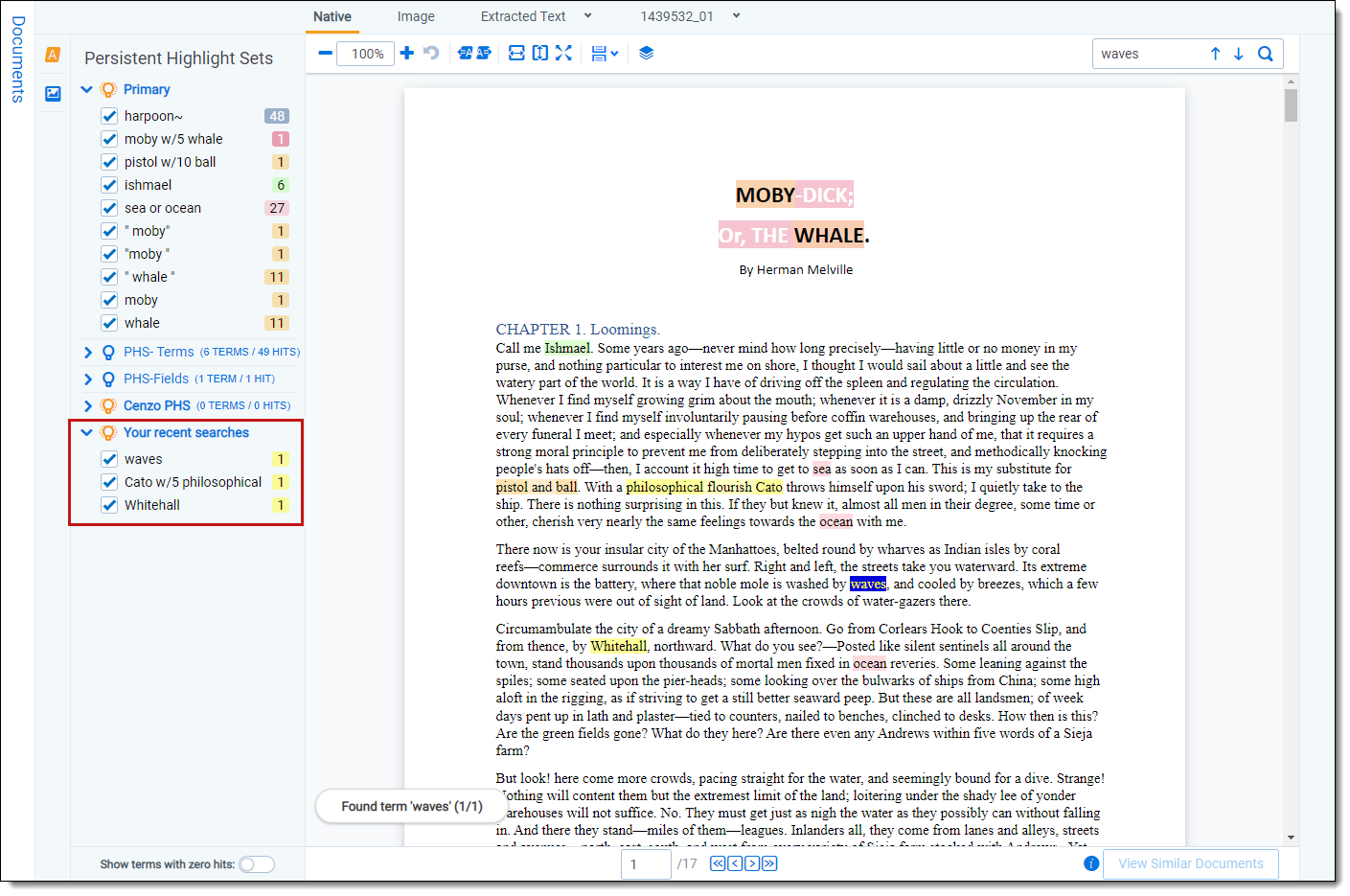Switch to the Image viewer tab
Screen dimensions: 1350x896
[416, 16]
